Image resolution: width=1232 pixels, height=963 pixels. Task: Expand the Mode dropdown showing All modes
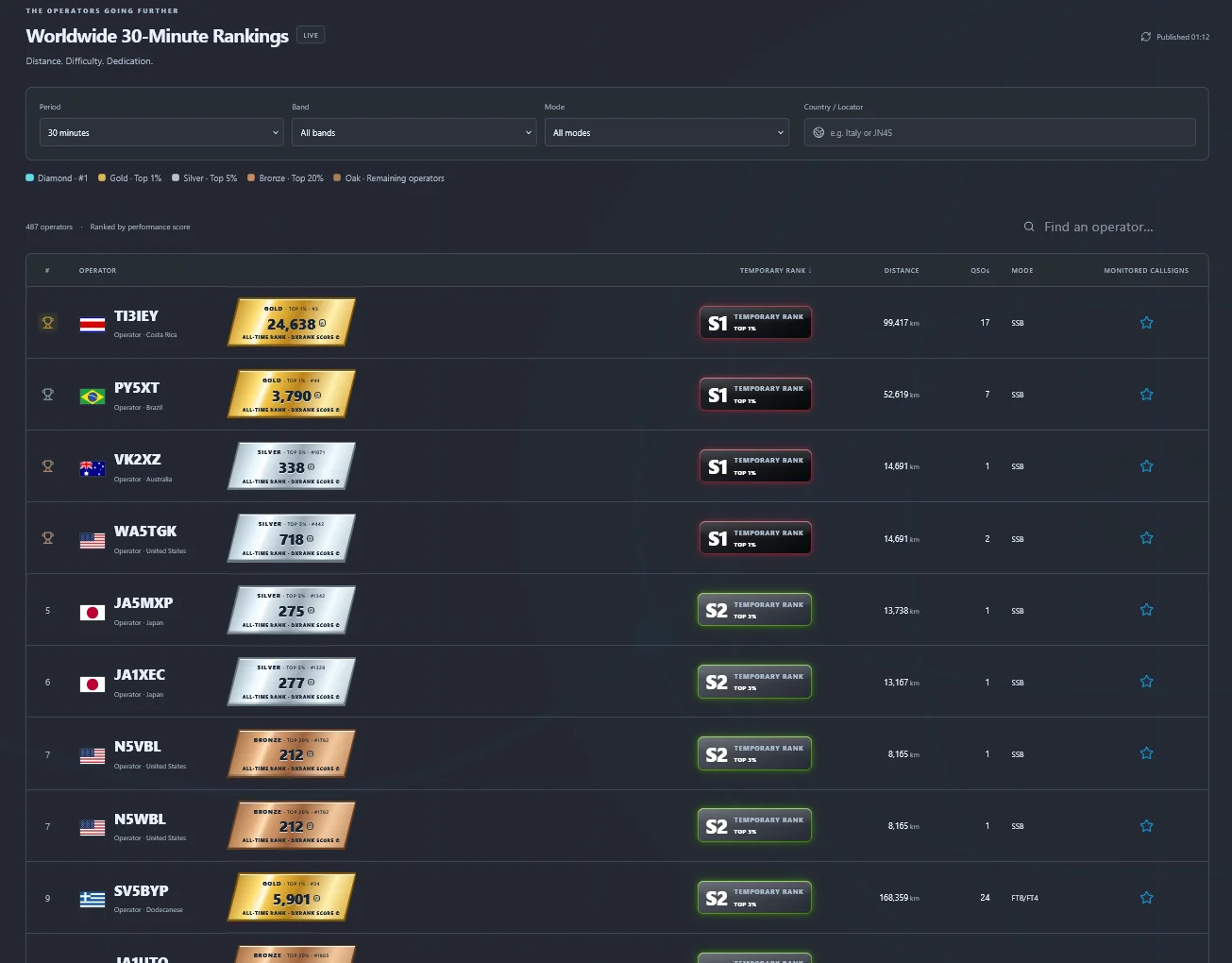(x=667, y=132)
